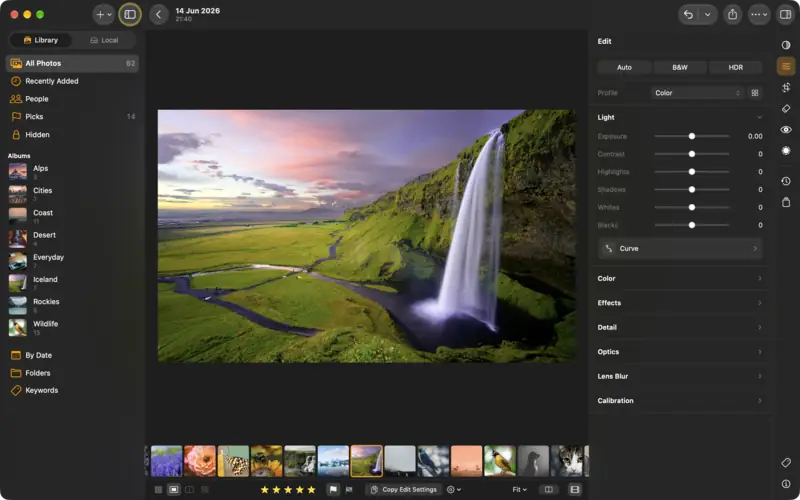Toggle the right sidebar panel
The width and height of the screenshot is (800, 500).
785,15
